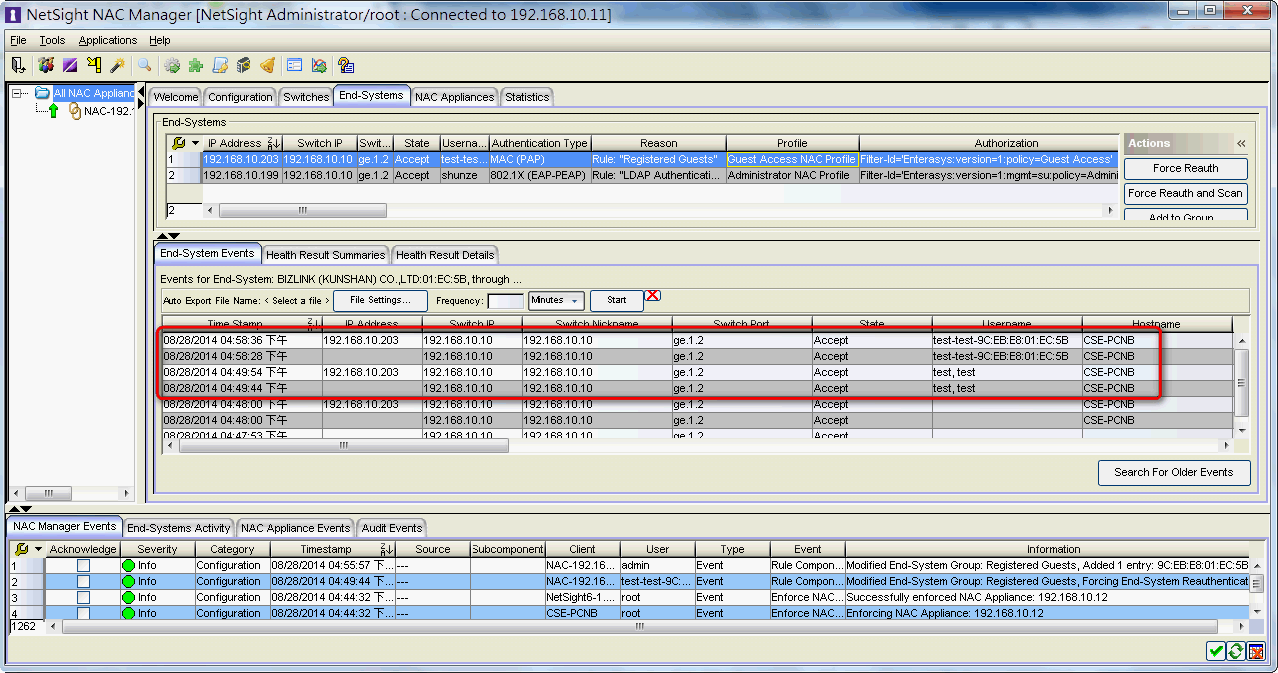This screenshot has width=1278, height=673.
Task: Click the Guest Access NAC Profile cell
Action: click(x=792, y=159)
